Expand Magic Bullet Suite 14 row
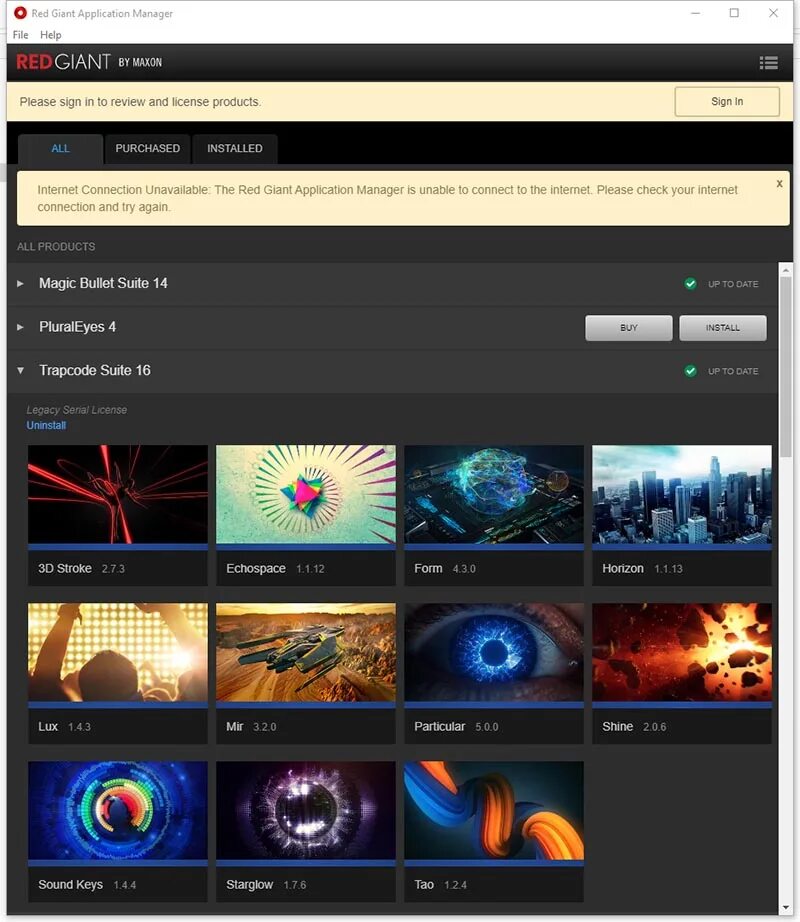The width and height of the screenshot is (800, 922). (x=21, y=283)
